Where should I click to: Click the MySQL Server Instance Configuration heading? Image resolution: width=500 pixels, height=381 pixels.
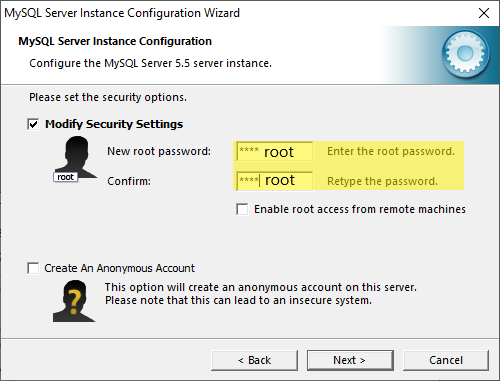pos(115,41)
